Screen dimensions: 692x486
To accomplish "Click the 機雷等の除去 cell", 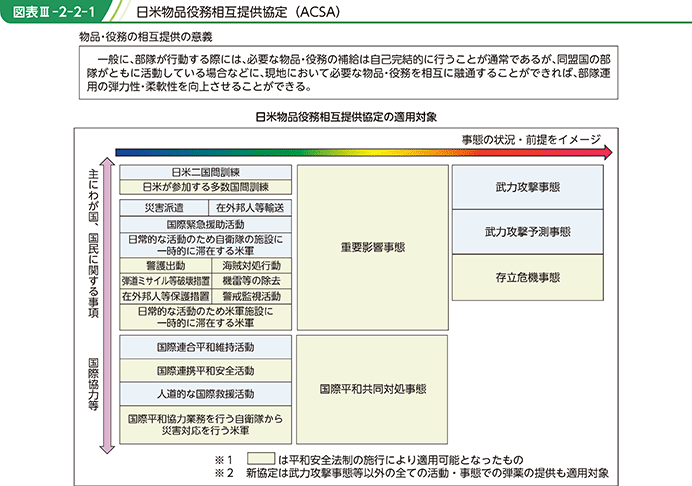I will click(252, 281).
